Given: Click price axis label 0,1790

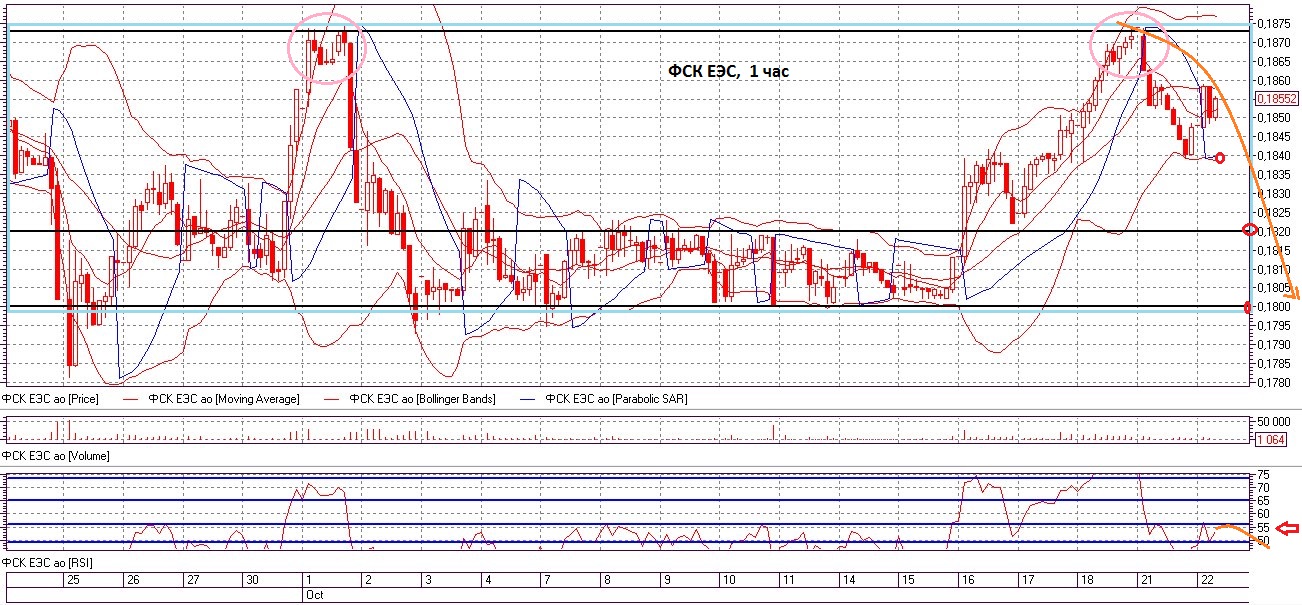Looking at the screenshot, I should tap(1272, 345).
